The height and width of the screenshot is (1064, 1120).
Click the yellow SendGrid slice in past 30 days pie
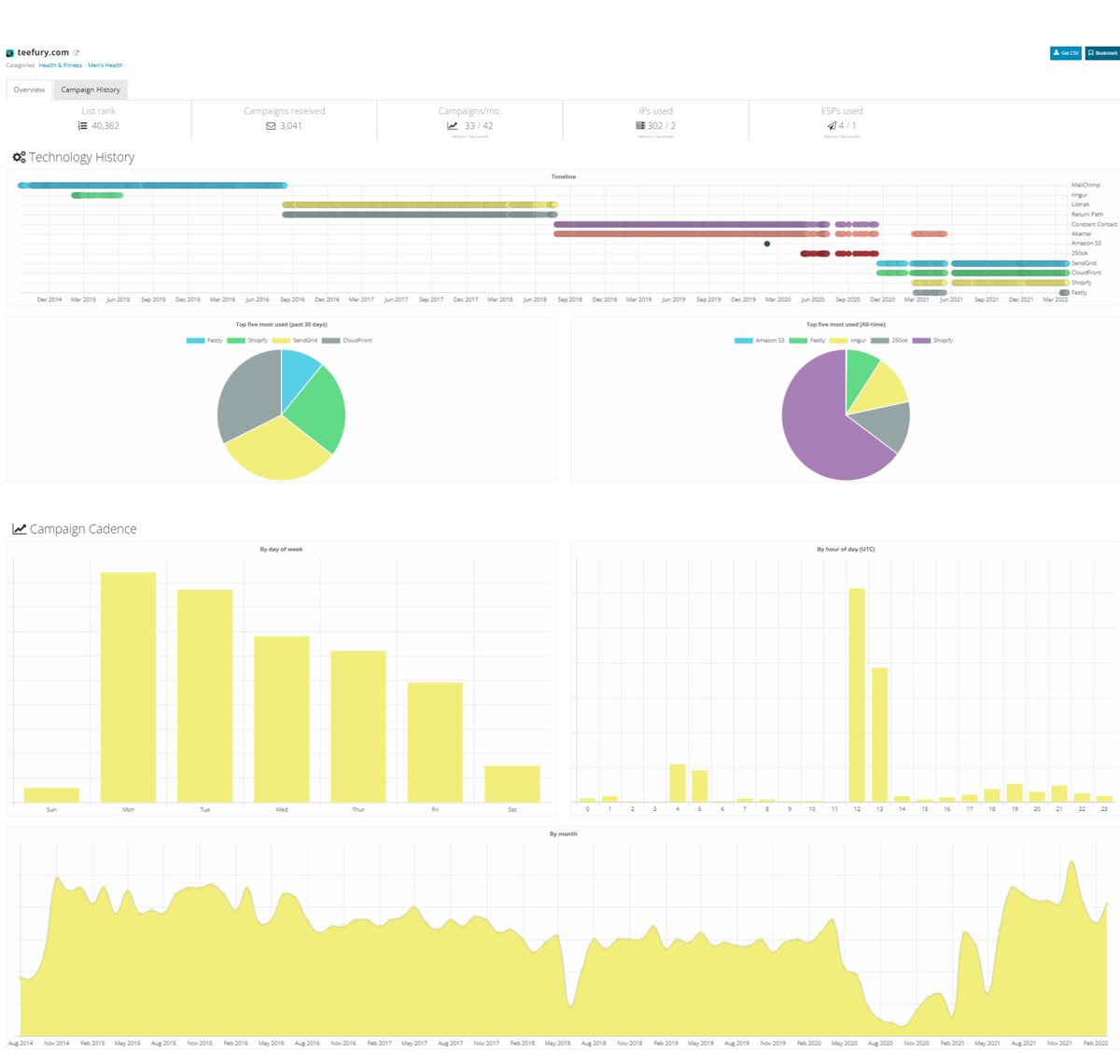[x=278, y=450]
